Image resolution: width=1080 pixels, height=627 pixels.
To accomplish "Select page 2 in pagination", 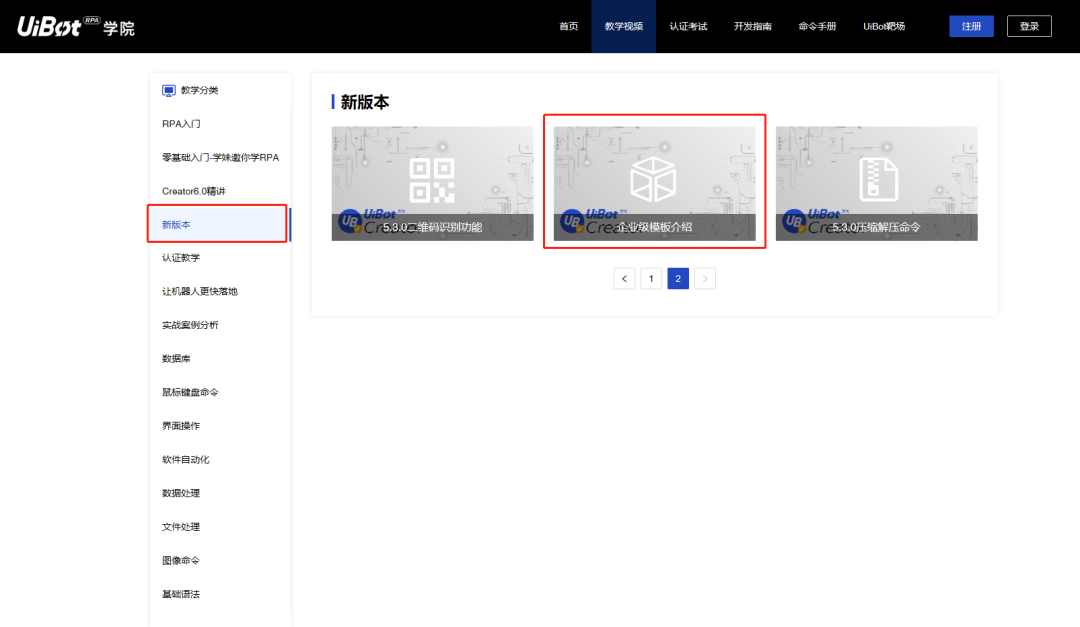I will click(678, 278).
